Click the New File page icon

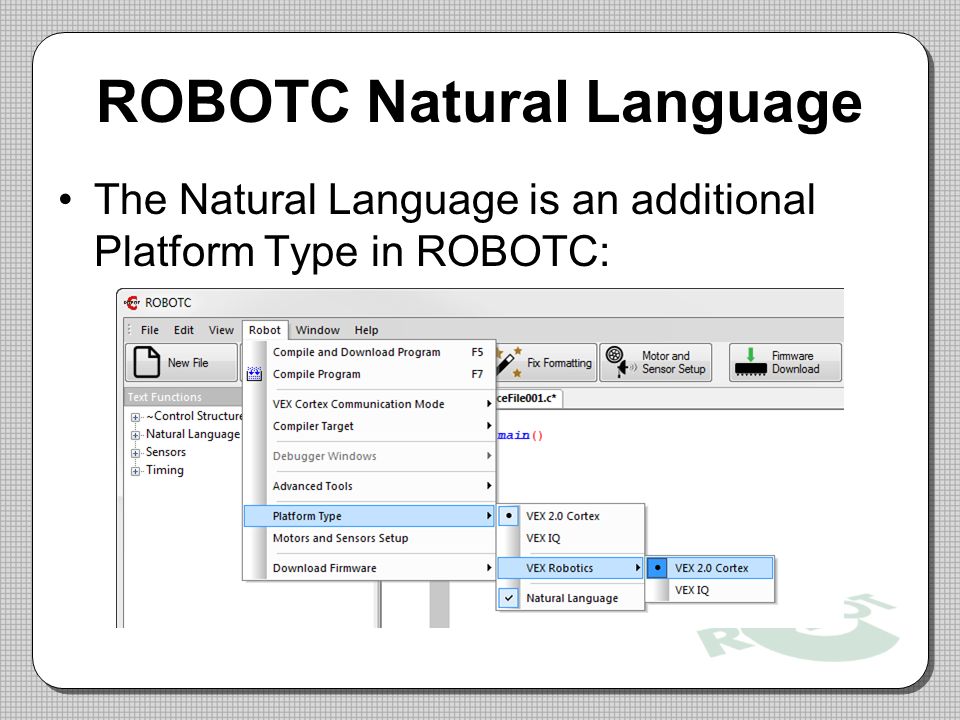[x=147, y=362]
